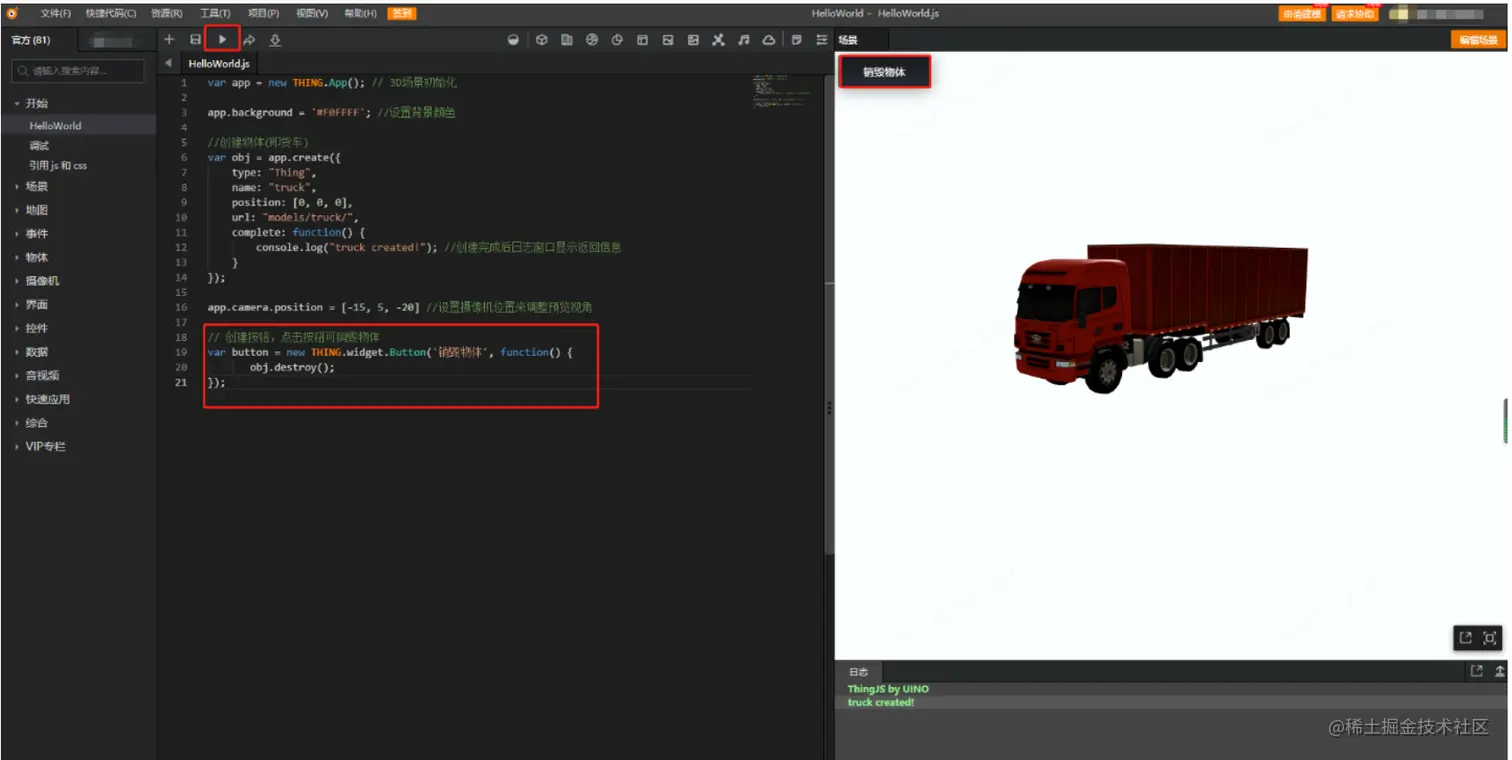Viewport: 1512px width, 760px height.
Task: Open the 项目(P) menu
Action: click(x=263, y=14)
